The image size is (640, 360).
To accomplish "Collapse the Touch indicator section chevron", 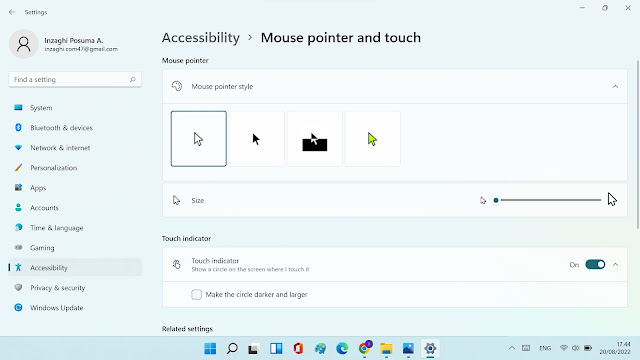I will pyautogui.click(x=615, y=264).
